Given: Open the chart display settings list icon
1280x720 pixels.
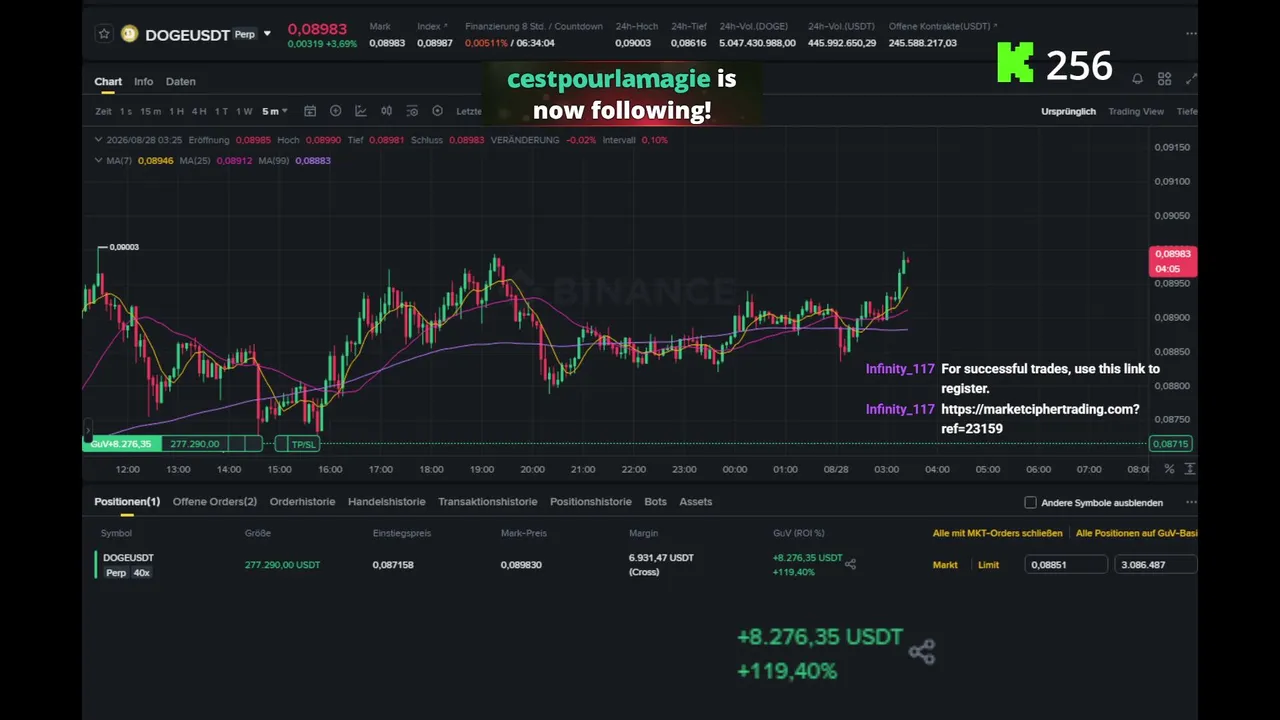Looking at the screenshot, I should [411, 111].
